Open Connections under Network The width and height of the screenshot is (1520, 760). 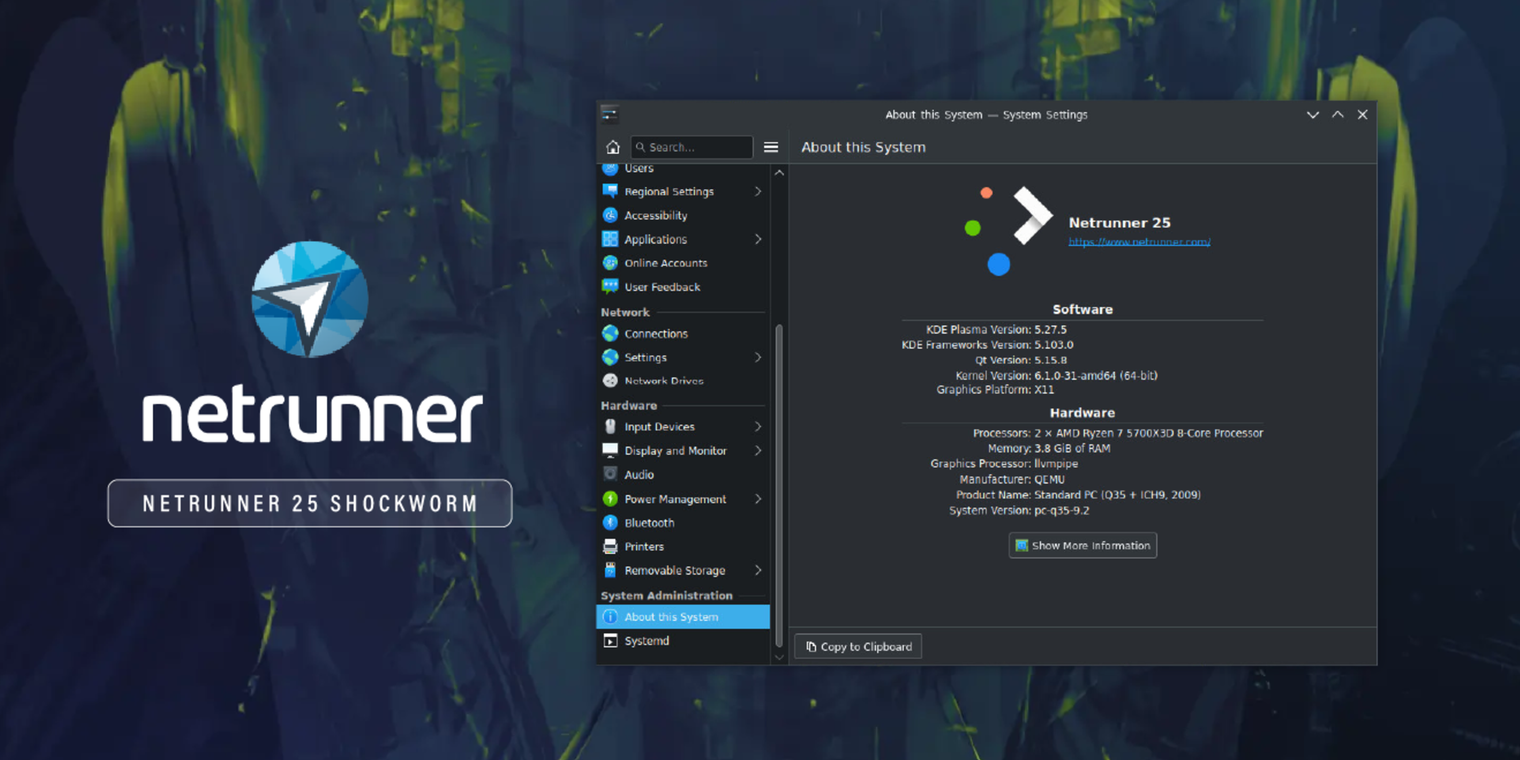coord(656,333)
